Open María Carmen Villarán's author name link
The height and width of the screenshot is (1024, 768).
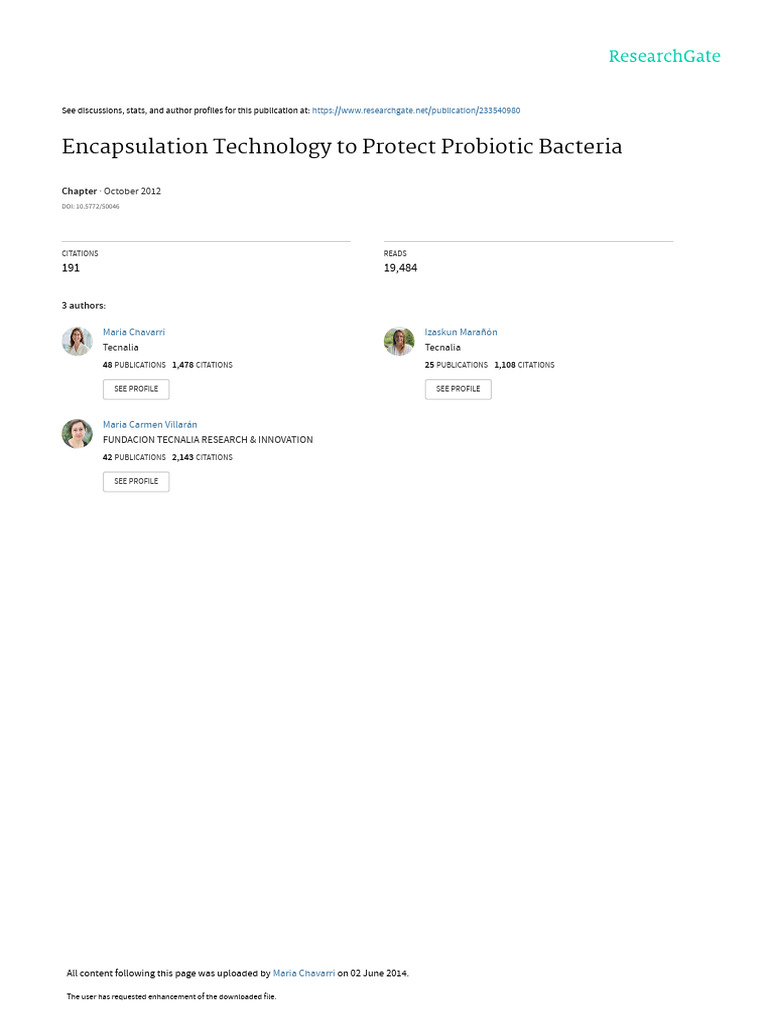click(150, 424)
